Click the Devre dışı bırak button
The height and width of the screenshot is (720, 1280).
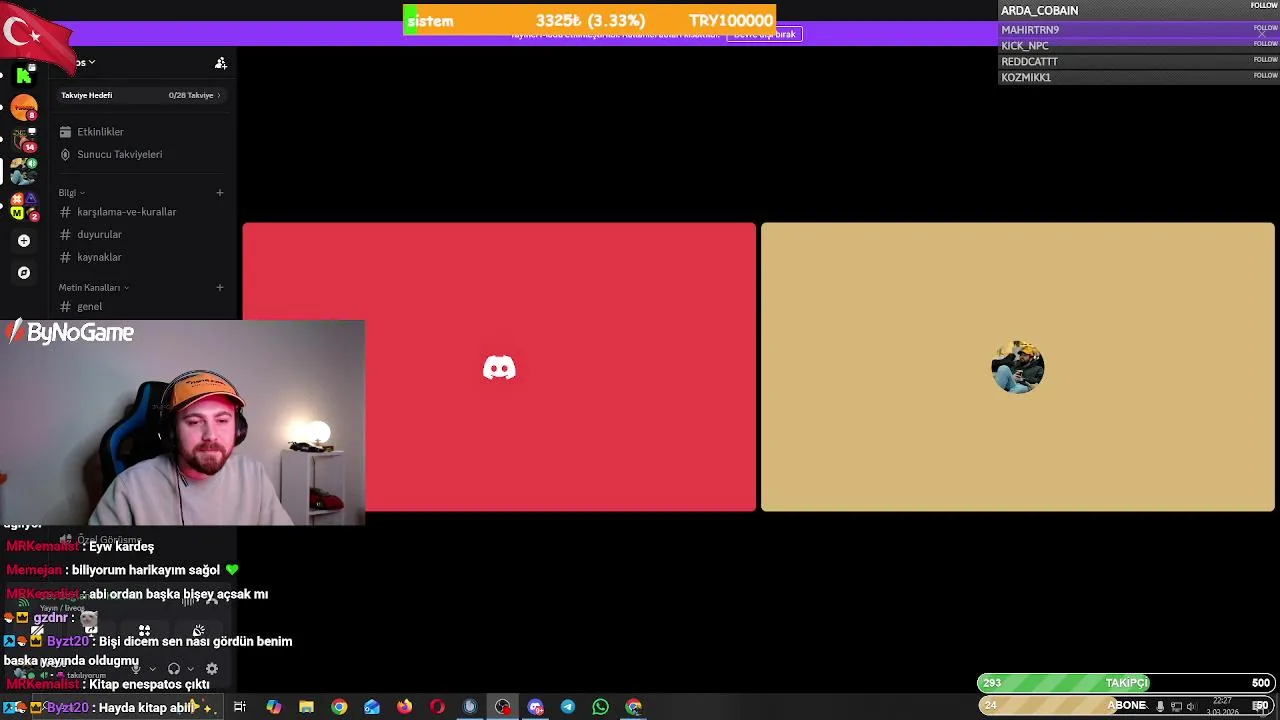point(764,34)
